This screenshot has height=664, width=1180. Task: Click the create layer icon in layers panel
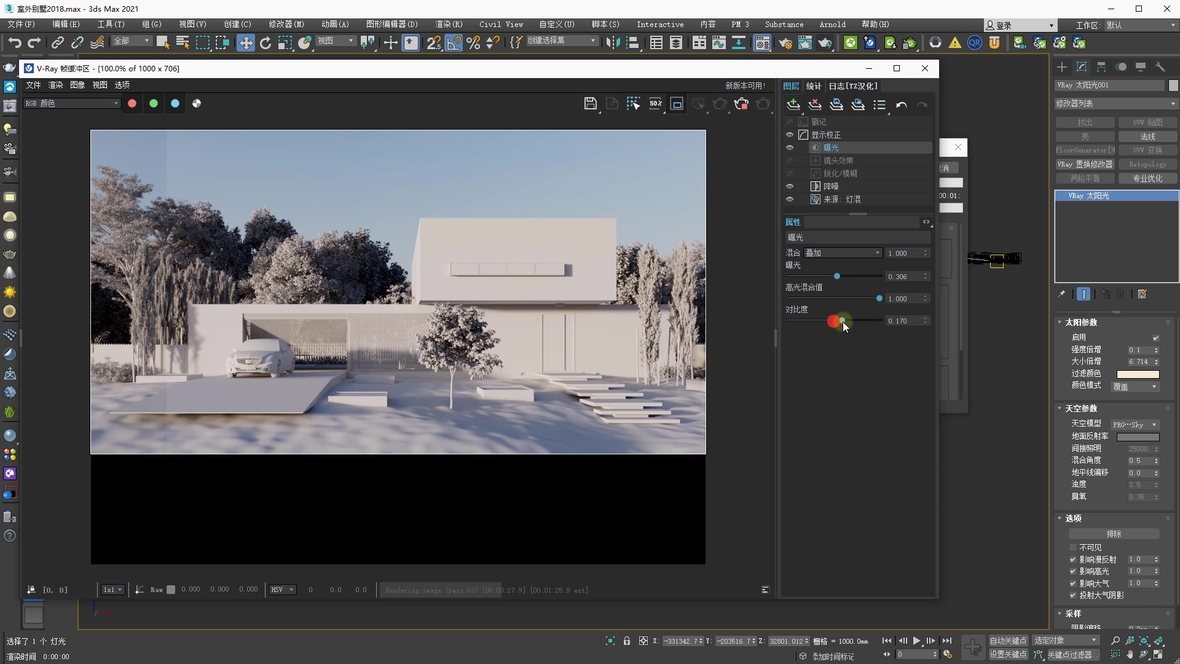[793, 104]
